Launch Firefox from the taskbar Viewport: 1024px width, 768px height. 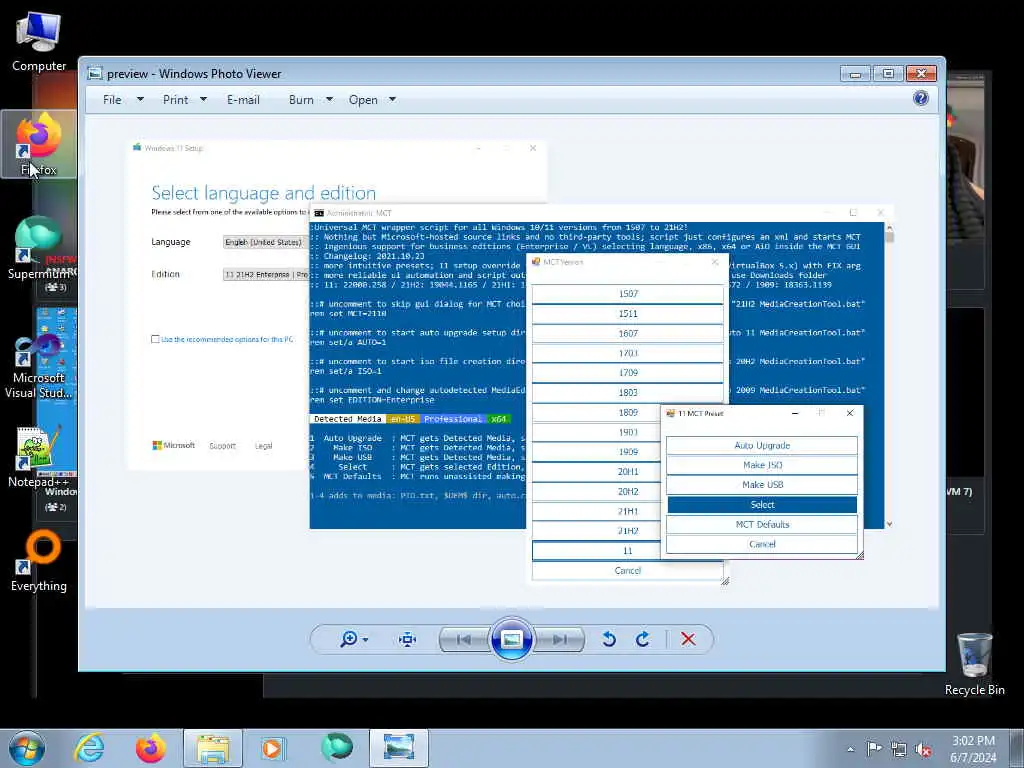click(x=151, y=748)
